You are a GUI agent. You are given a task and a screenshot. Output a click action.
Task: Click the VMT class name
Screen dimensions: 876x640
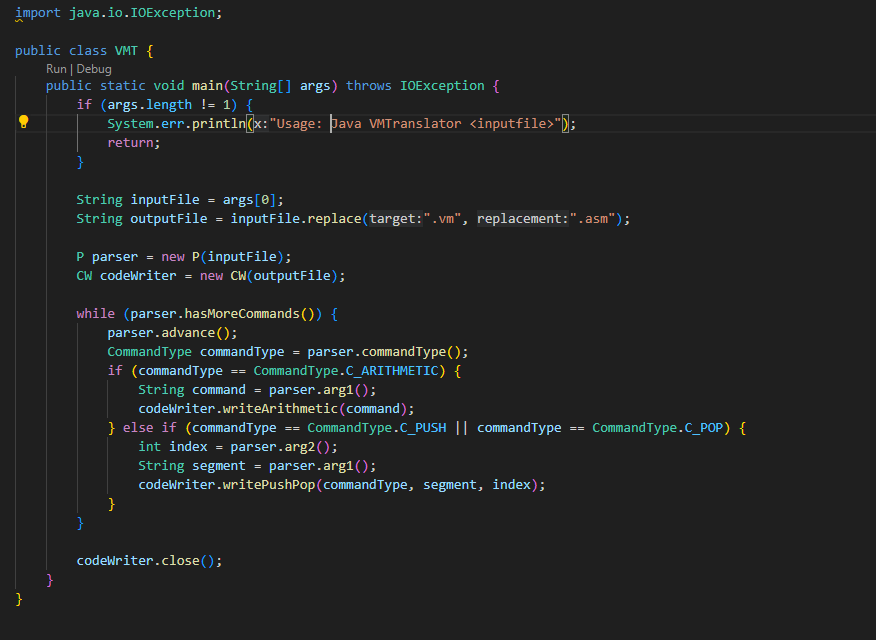(x=126, y=50)
